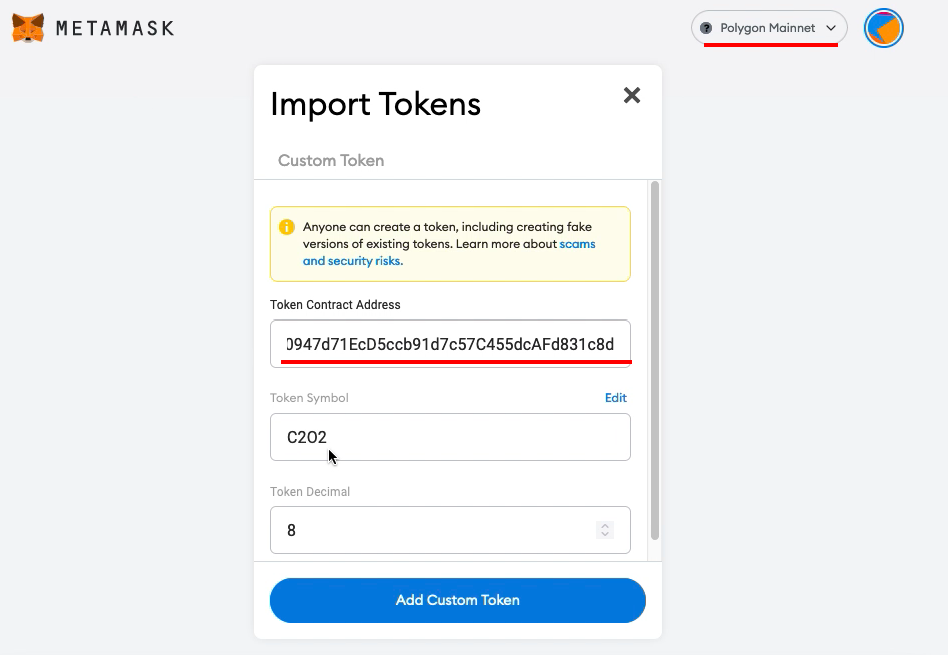948x655 pixels.
Task: Select the Custom Token tab
Action: [x=331, y=160]
